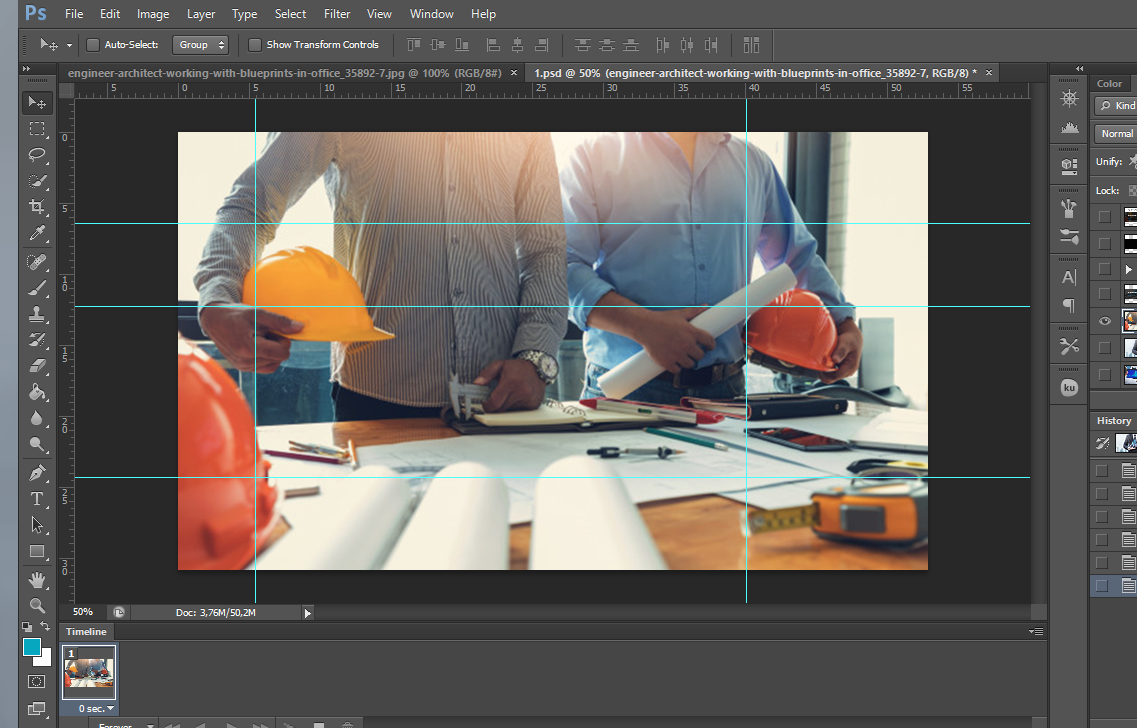Swap foreground and background colors
The width and height of the screenshot is (1137, 728).
pos(46,626)
